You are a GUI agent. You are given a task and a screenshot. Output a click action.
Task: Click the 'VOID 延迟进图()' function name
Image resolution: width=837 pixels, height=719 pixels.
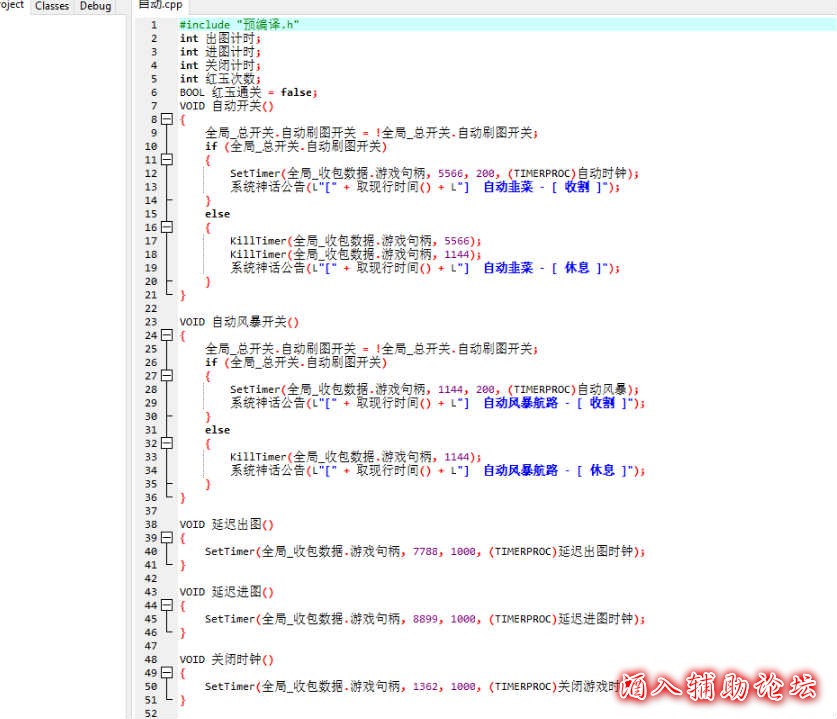(x=226, y=592)
